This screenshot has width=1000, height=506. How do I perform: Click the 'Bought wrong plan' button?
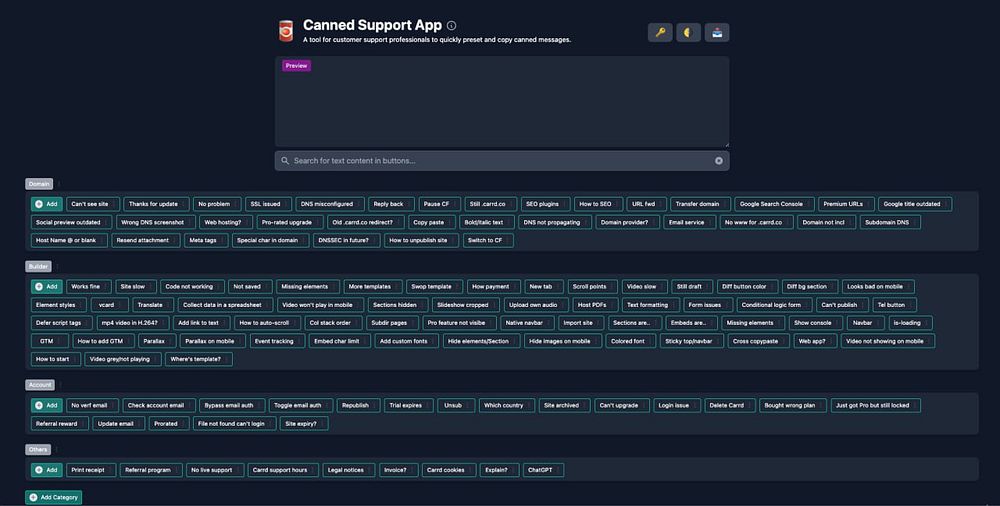tap(793, 405)
